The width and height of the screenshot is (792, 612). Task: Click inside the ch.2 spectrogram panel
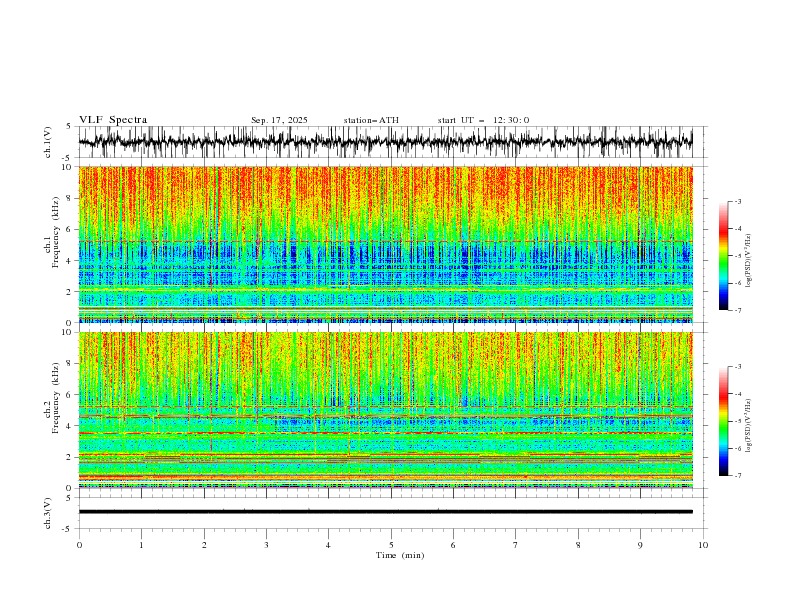click(x=385, y=410)
